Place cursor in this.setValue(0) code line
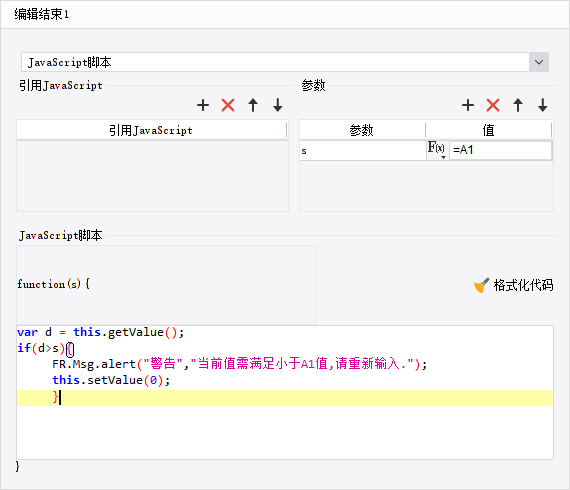This screenshot has width=570, height=490. coord(111,380)
